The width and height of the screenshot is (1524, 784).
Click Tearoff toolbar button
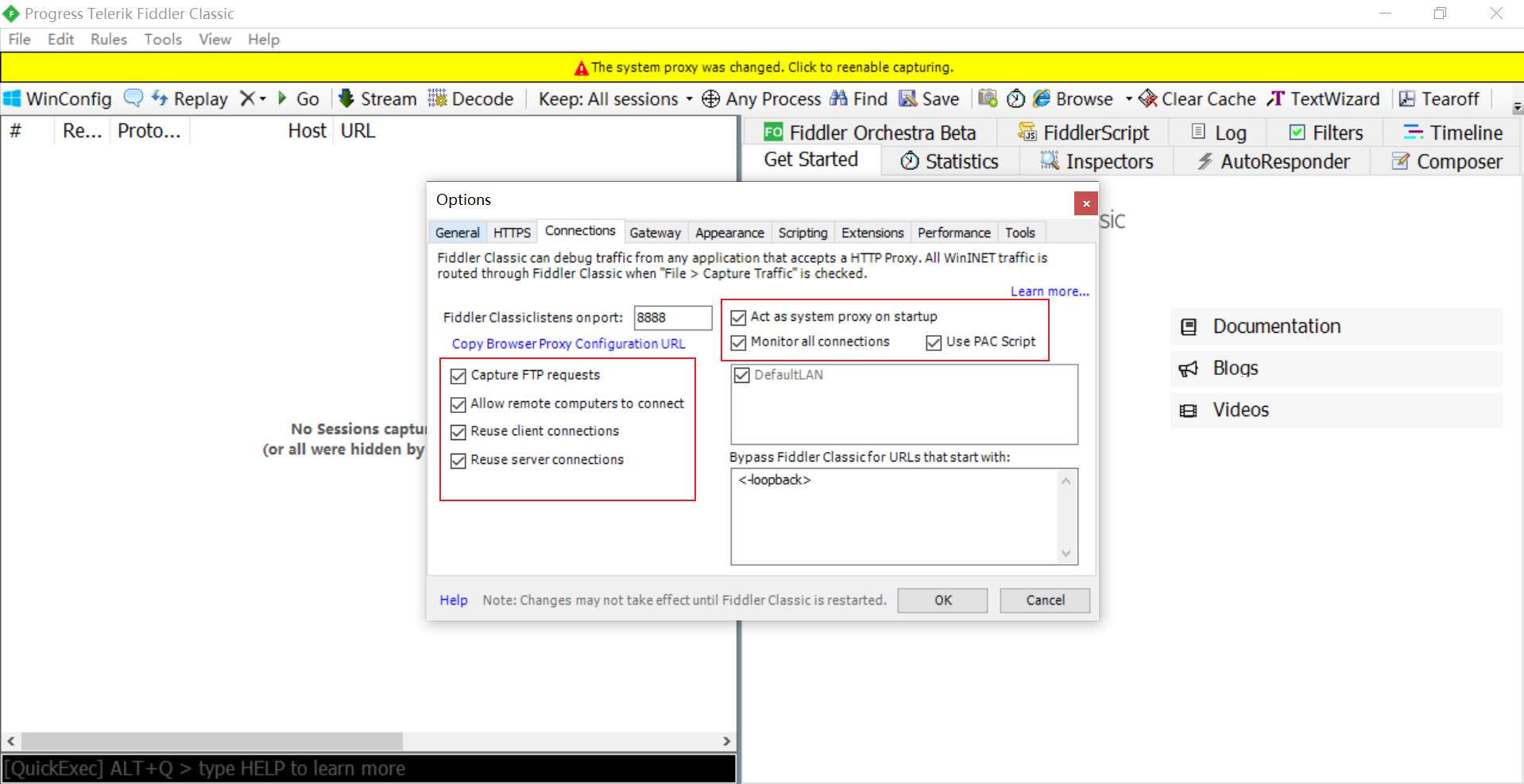click(x=1439, y=98)
